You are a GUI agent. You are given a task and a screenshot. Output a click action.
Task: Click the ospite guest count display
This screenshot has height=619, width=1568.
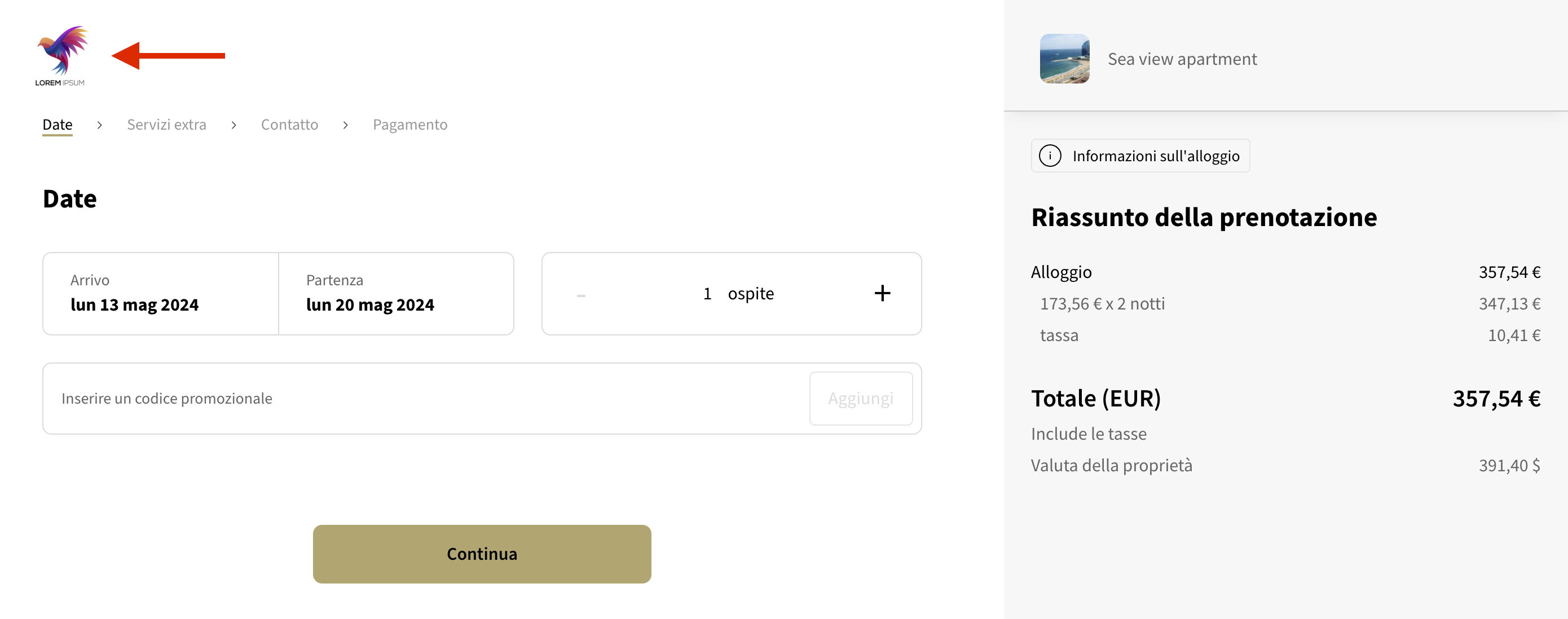pos(739,293)
